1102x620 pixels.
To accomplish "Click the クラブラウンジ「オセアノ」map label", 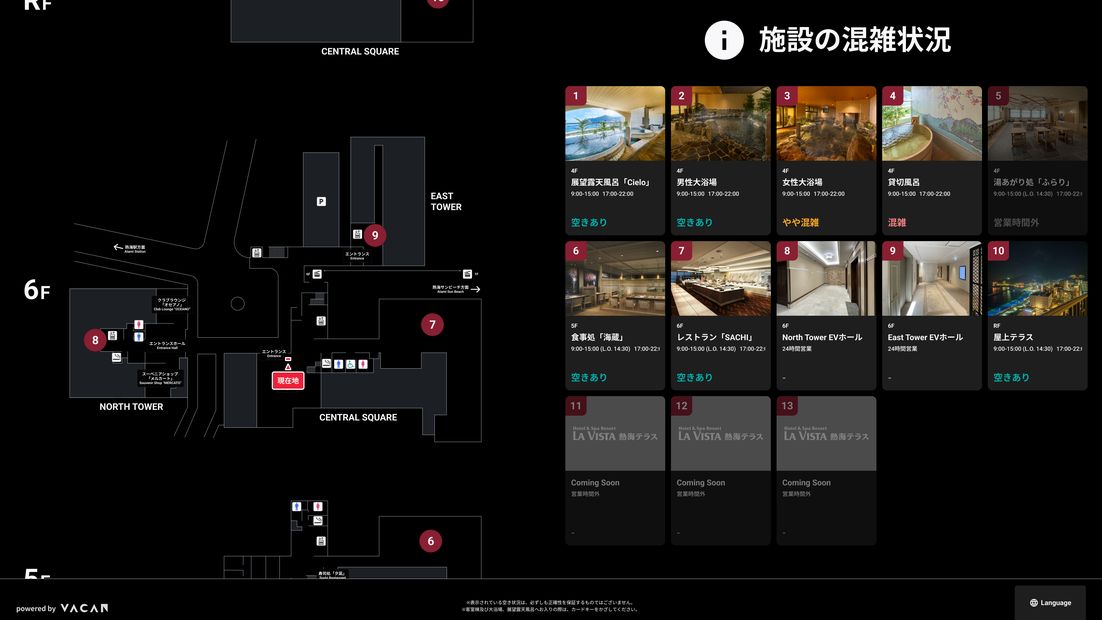I will pyautogui.click(x=171, y=304).
